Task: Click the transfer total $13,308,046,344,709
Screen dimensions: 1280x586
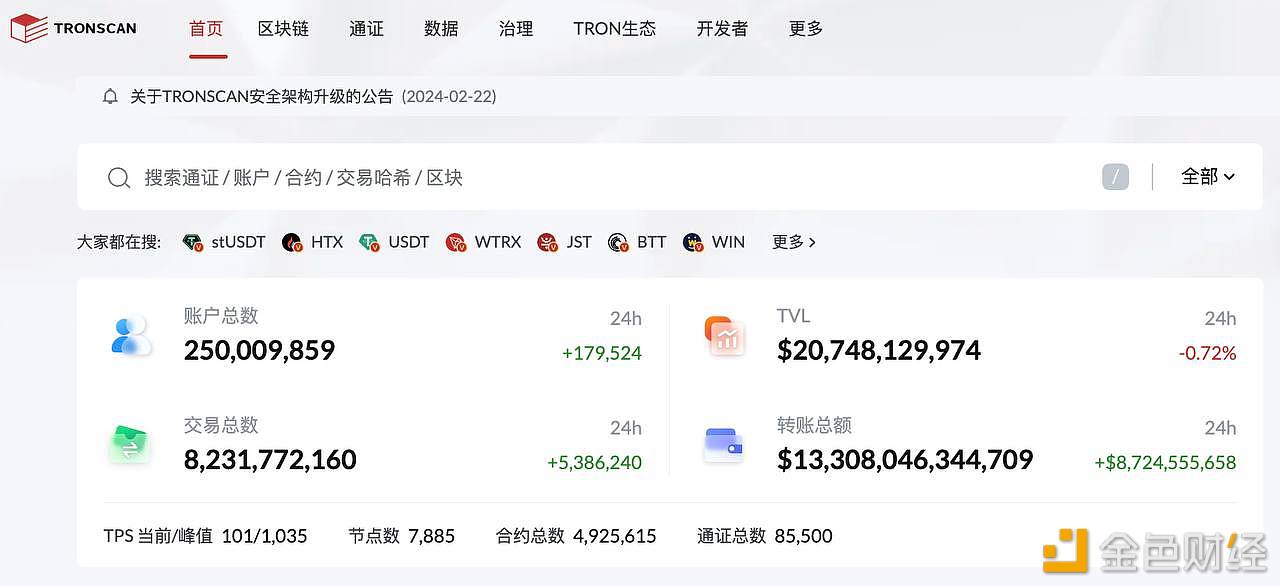Action: point(905,460)
